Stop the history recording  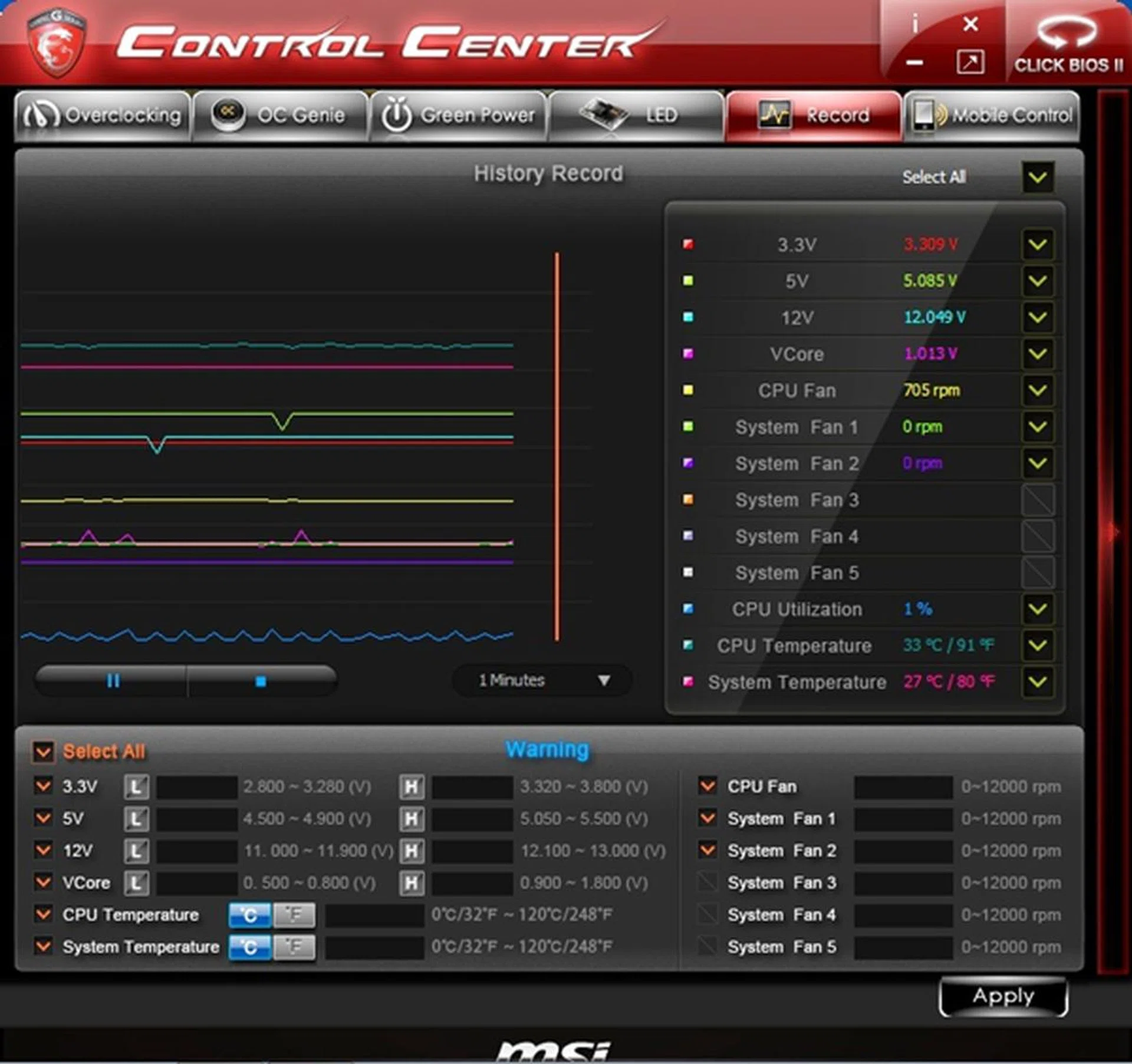click(261, 681)
